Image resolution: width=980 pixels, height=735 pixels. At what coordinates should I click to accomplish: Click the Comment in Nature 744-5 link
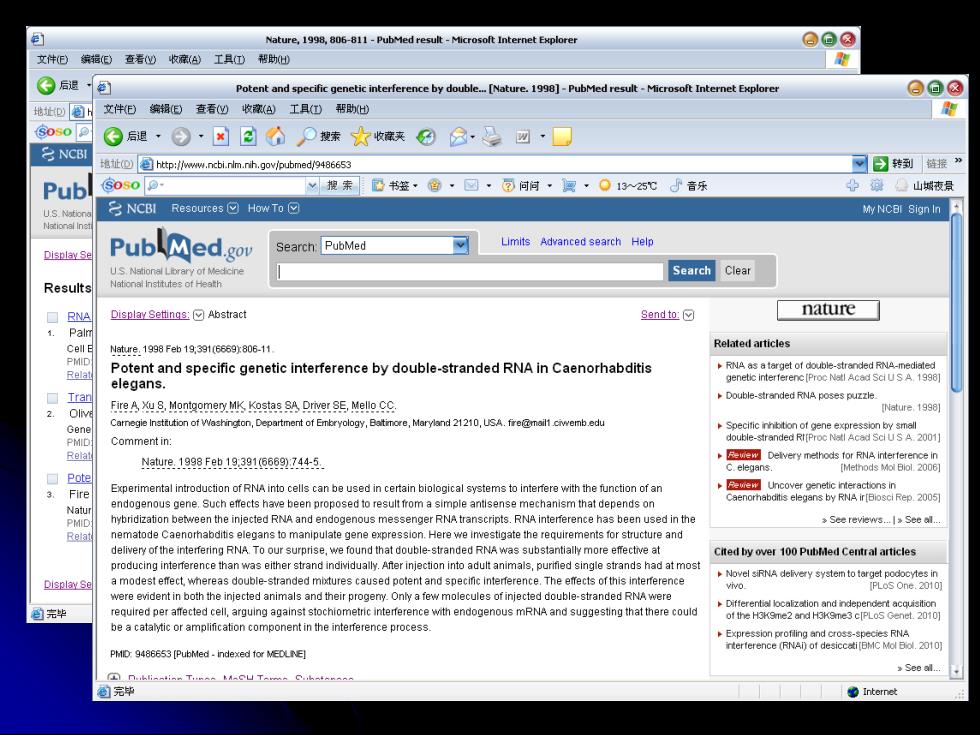(x=231, y=462)
